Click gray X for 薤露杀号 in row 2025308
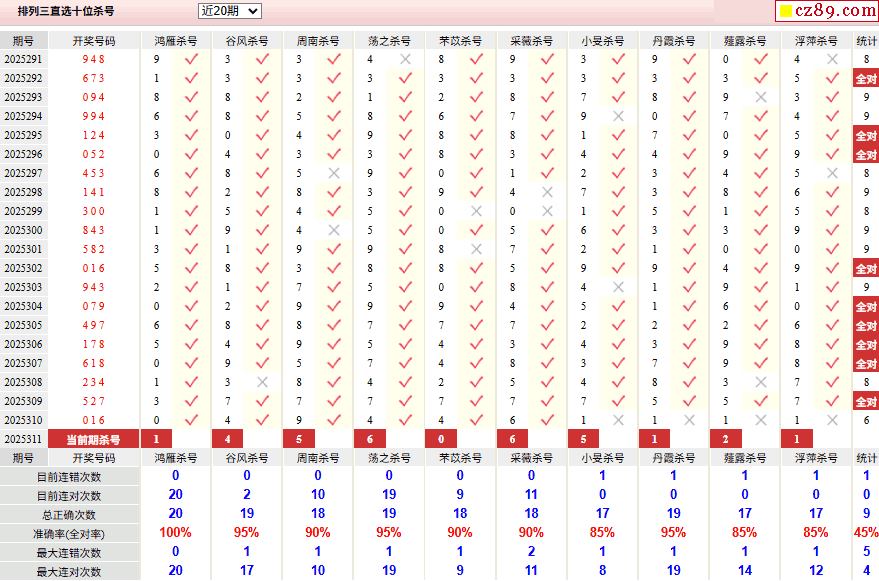 coord(761,382)
